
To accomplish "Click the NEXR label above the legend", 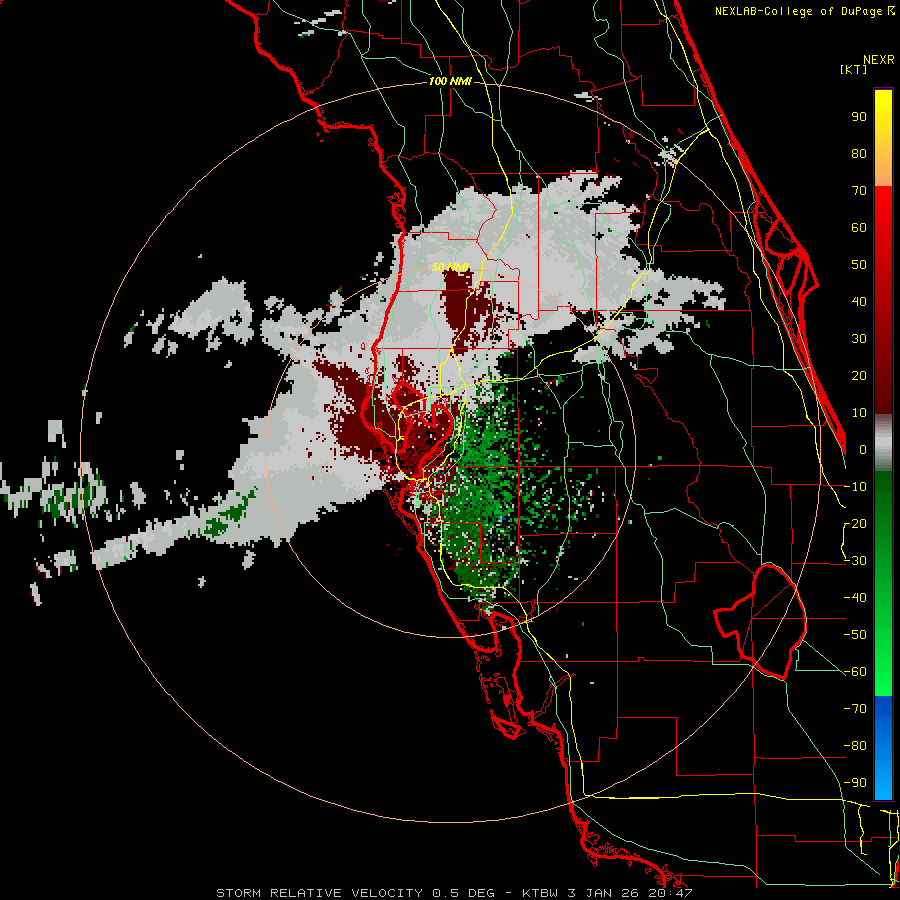I will click(879, 60).
